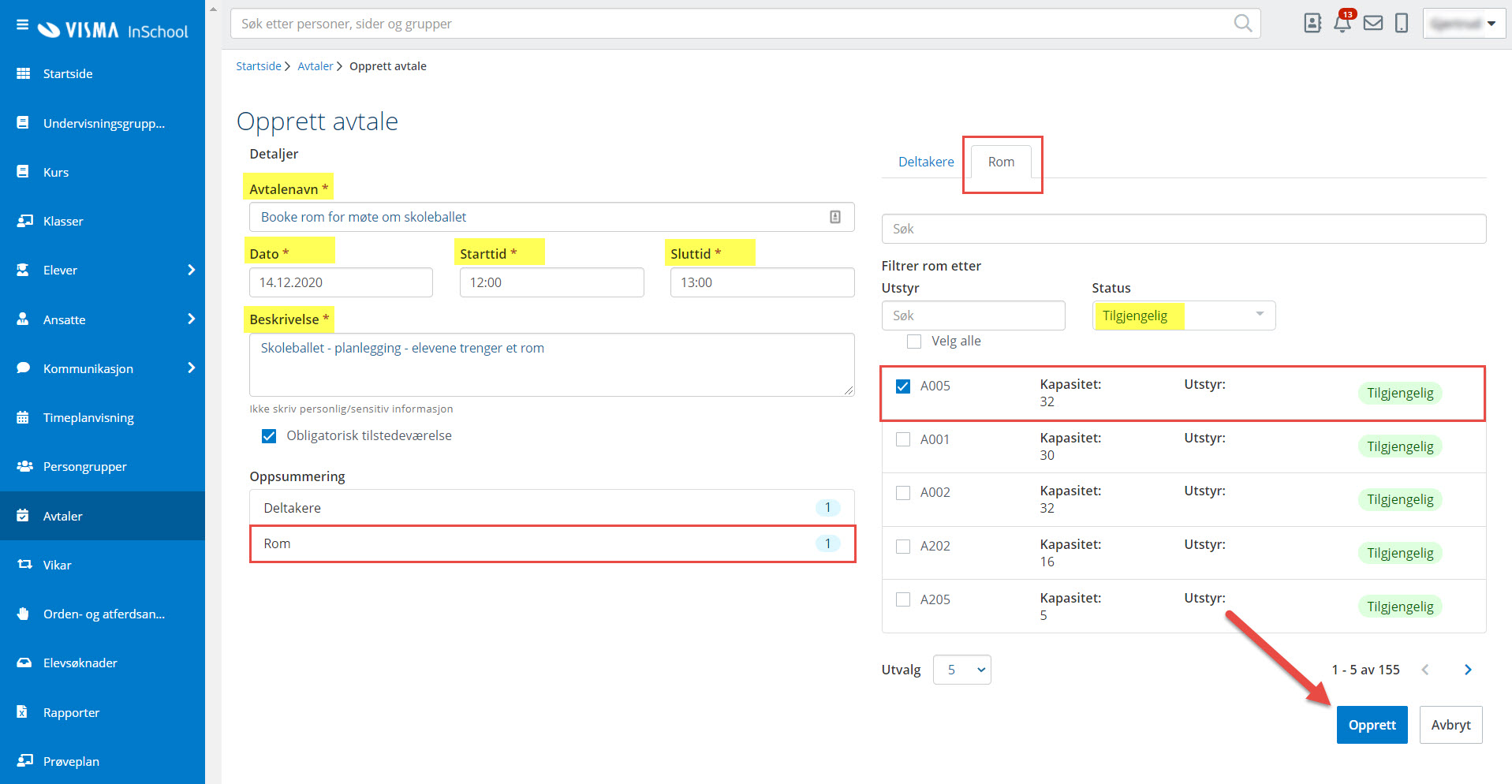1512x784 pixels.
Task: Open the Utvalg page size dropdown
Action: point(961,670)
